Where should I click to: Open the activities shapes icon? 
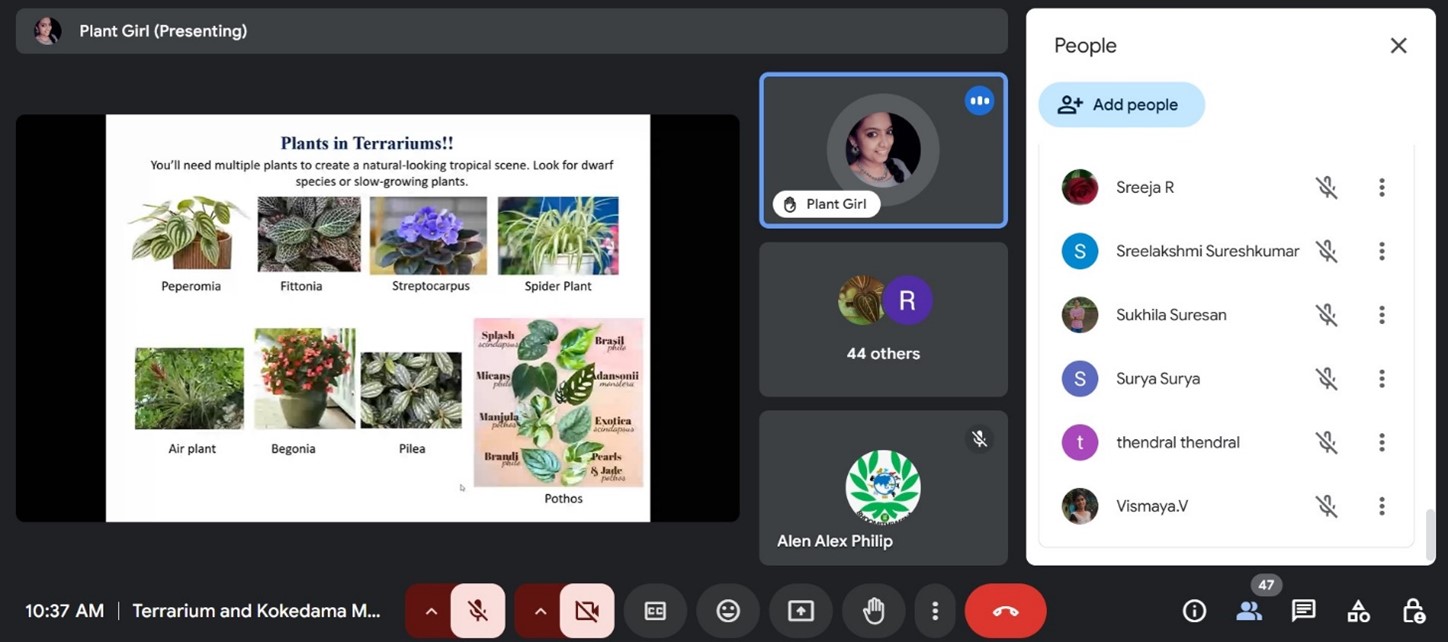1358,611
